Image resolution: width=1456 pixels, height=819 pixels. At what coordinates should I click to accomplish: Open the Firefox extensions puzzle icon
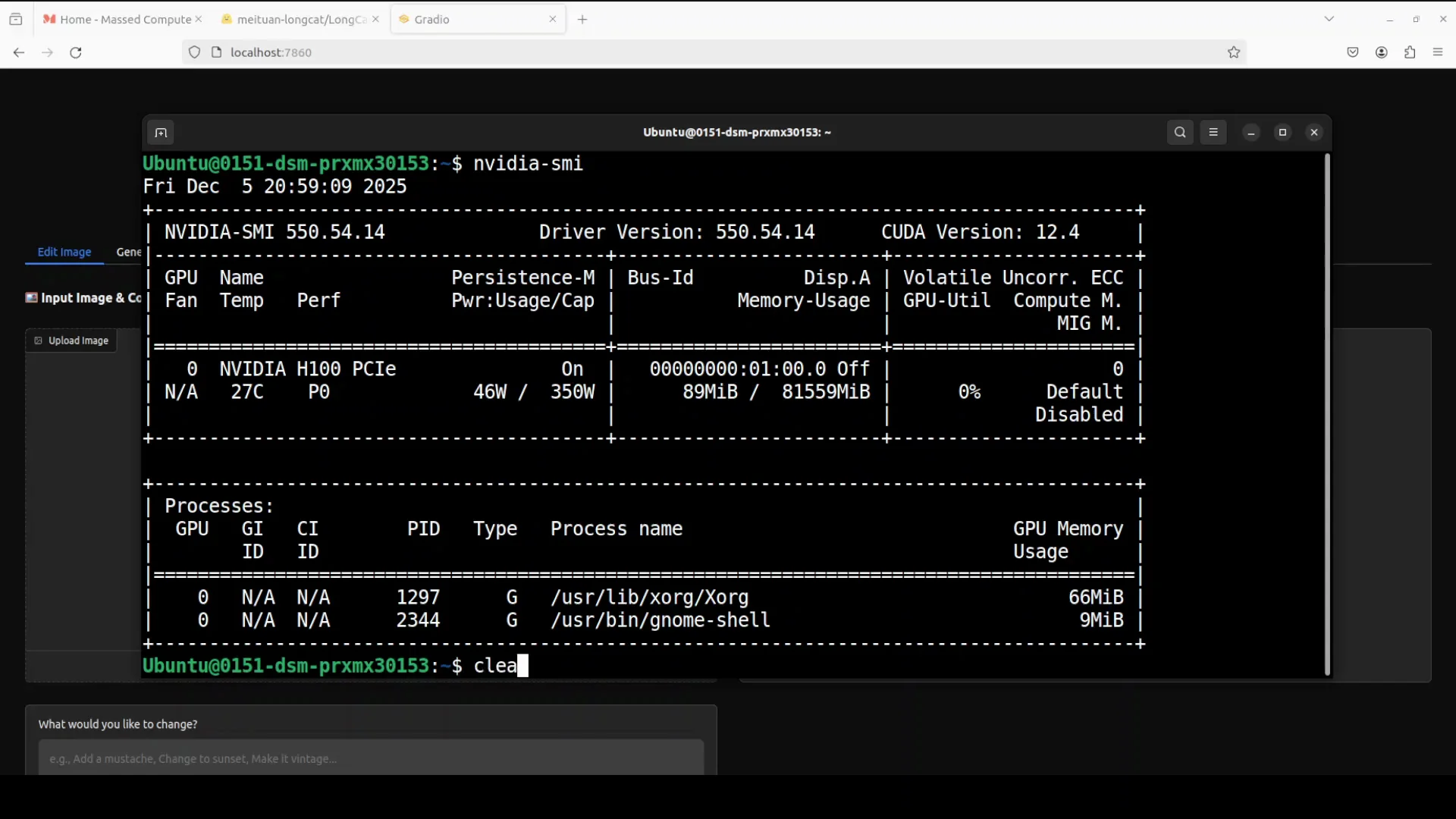[x=1410, y=52]
